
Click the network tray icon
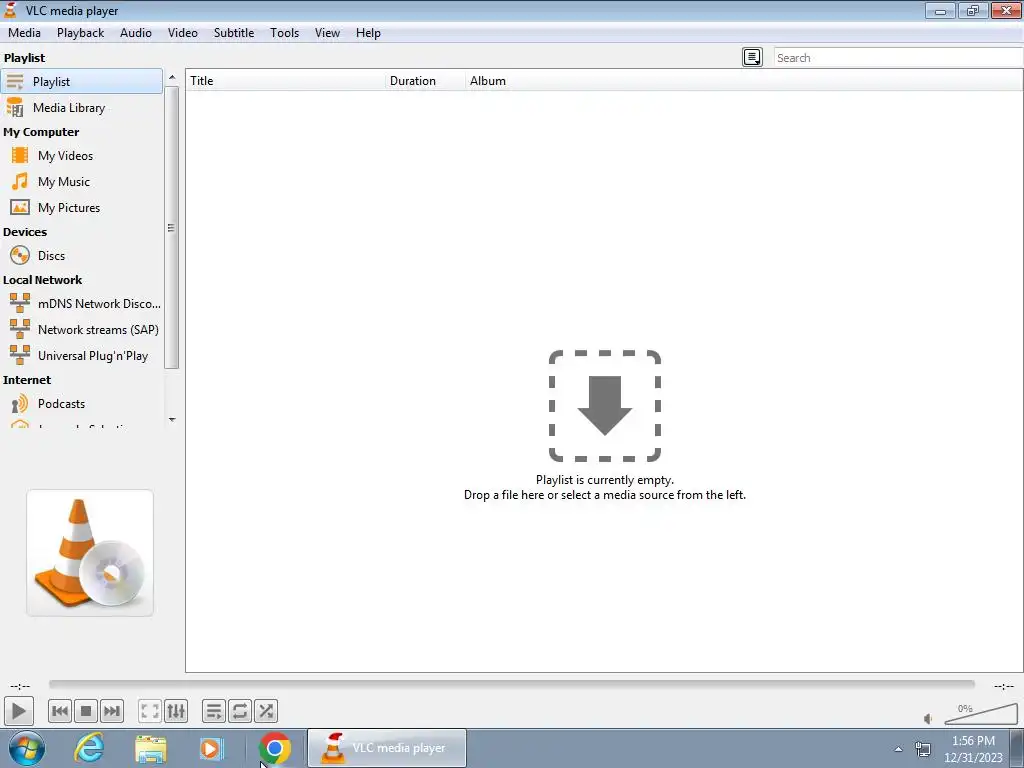[923, 749]
